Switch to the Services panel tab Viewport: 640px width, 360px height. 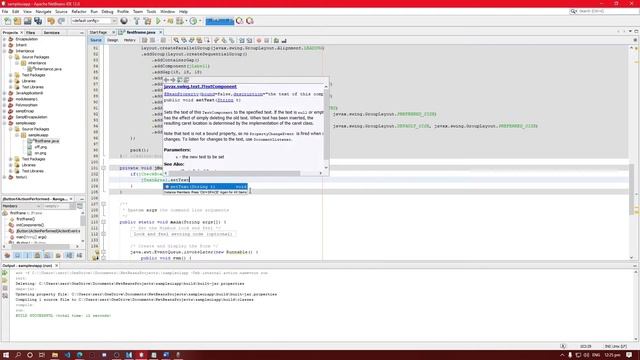pos(51,32)
